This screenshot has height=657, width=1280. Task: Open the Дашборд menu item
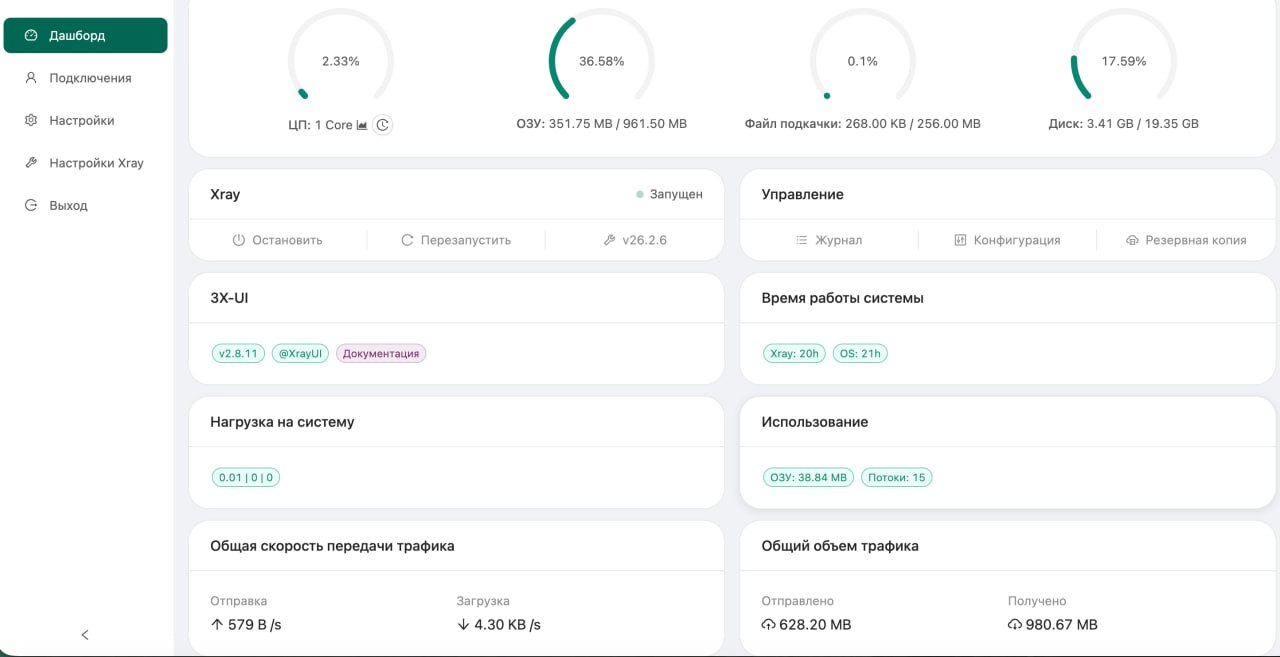(85, 35)
